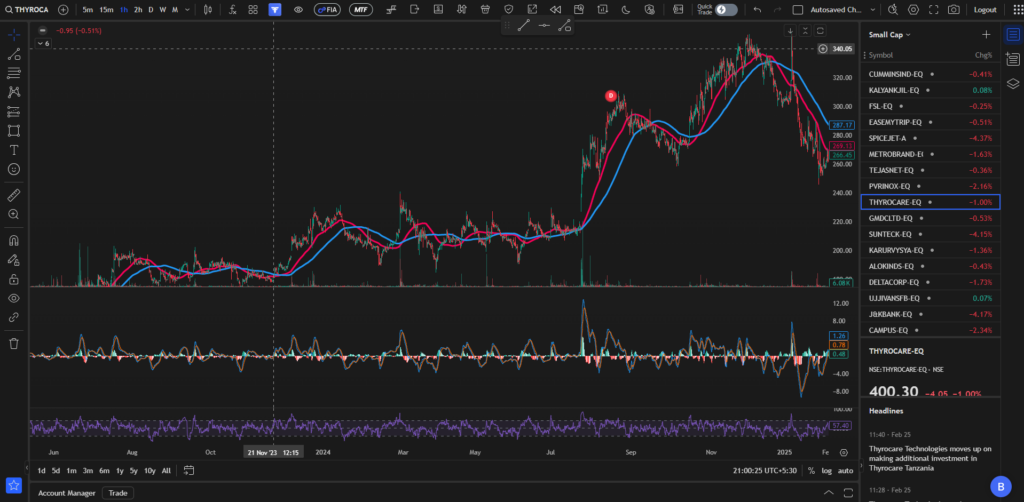
Task: Open Thyrocare Tanzania investment headline
Action: 930,458
